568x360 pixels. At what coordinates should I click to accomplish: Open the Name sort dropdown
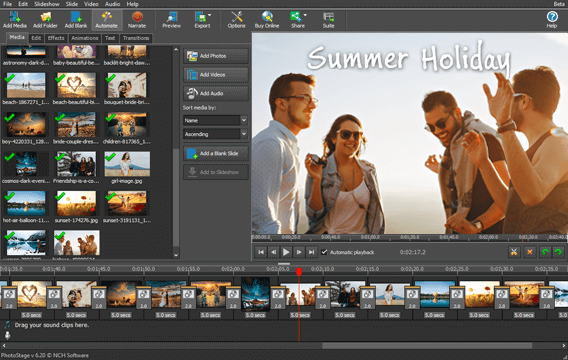215,120
